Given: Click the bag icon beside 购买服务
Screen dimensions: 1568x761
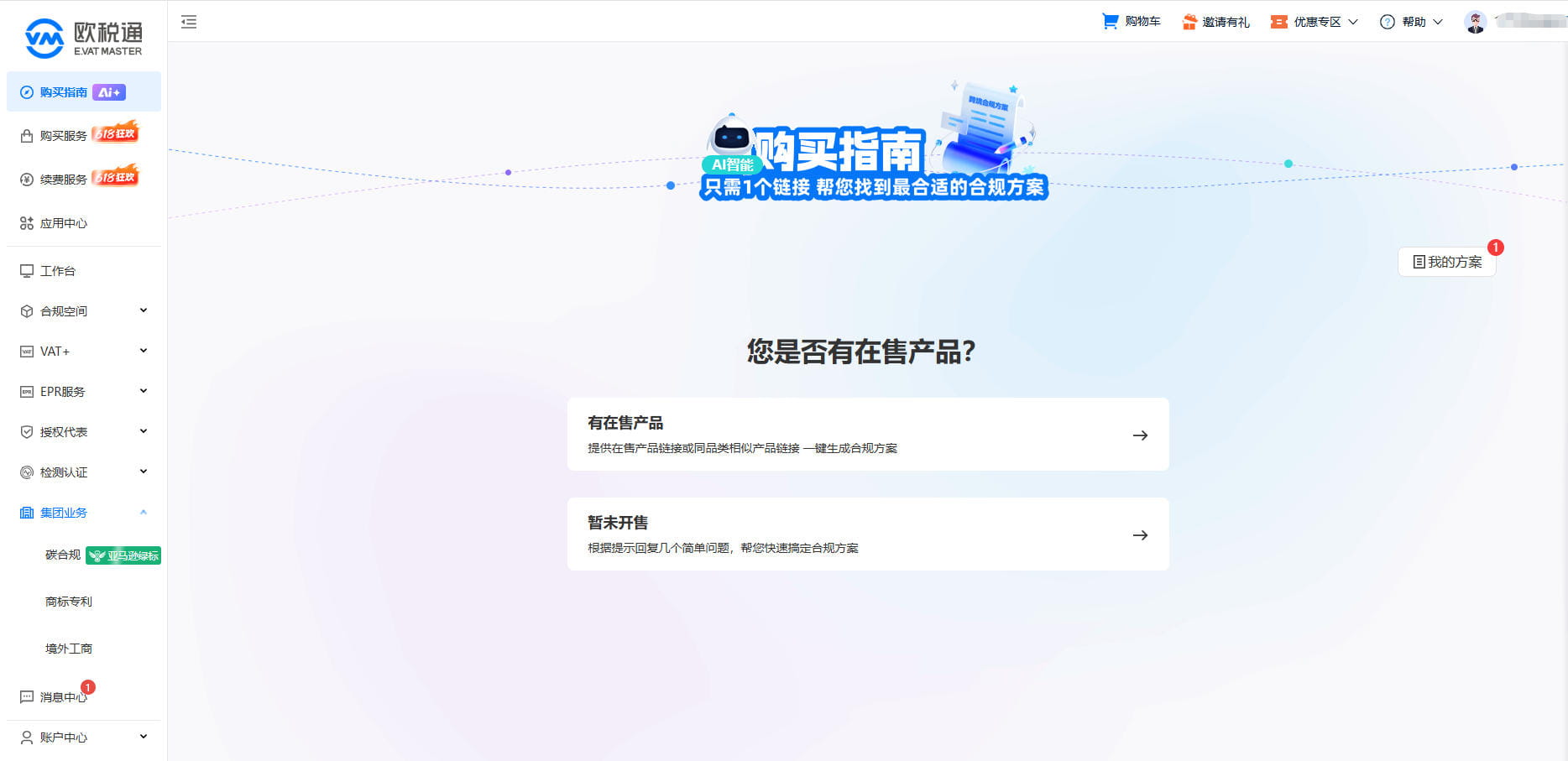Looking at the screenshot, I should (x=27, y=136).
